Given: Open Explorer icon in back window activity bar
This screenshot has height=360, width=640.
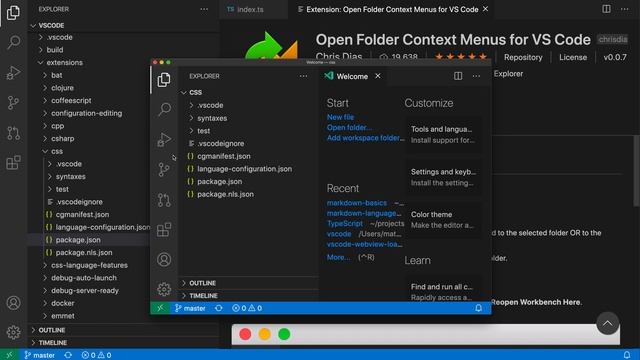Looking at the screenshot, I should coord(13,12).
